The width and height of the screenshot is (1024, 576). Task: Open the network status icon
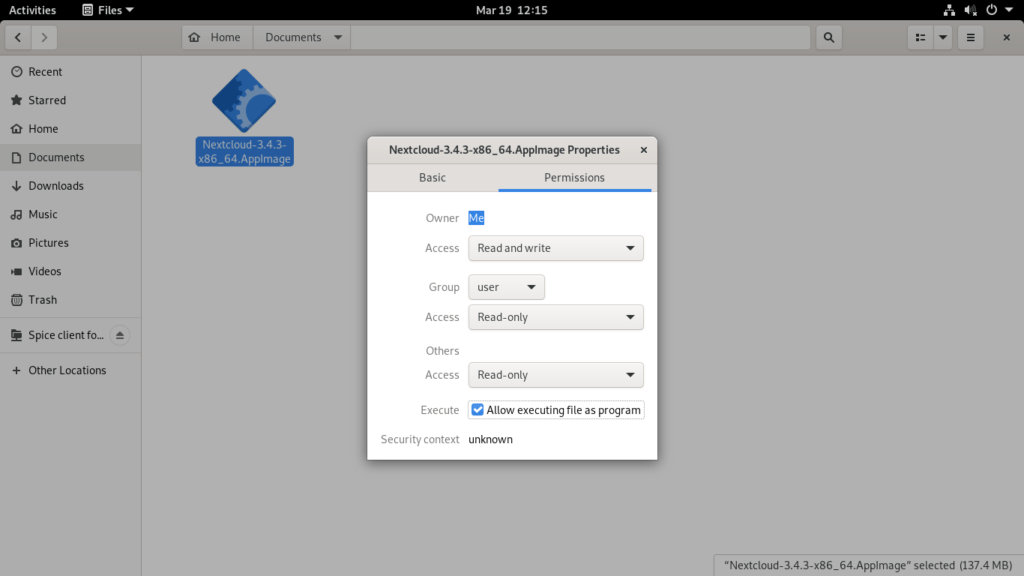(x=949, y=10)
